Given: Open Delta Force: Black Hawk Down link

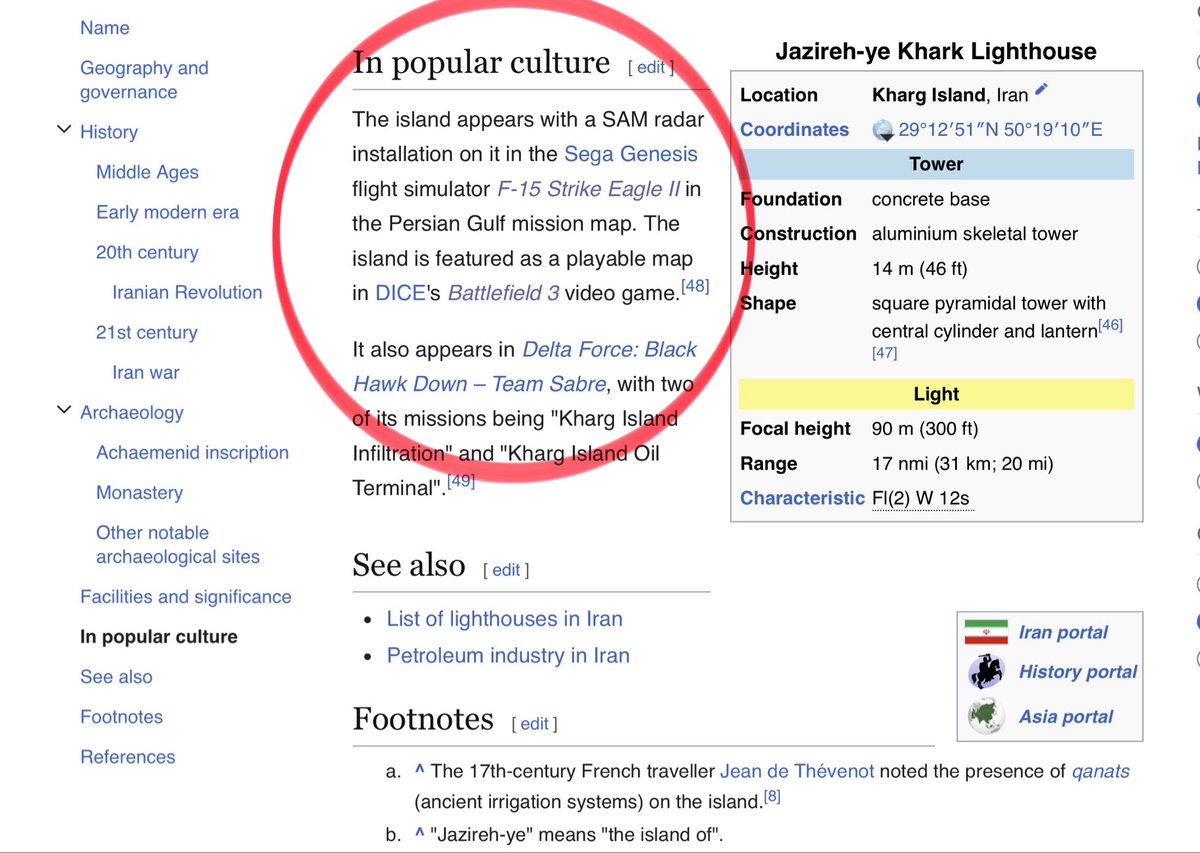Looking at the screenshot, I should [x=525, y=367].
